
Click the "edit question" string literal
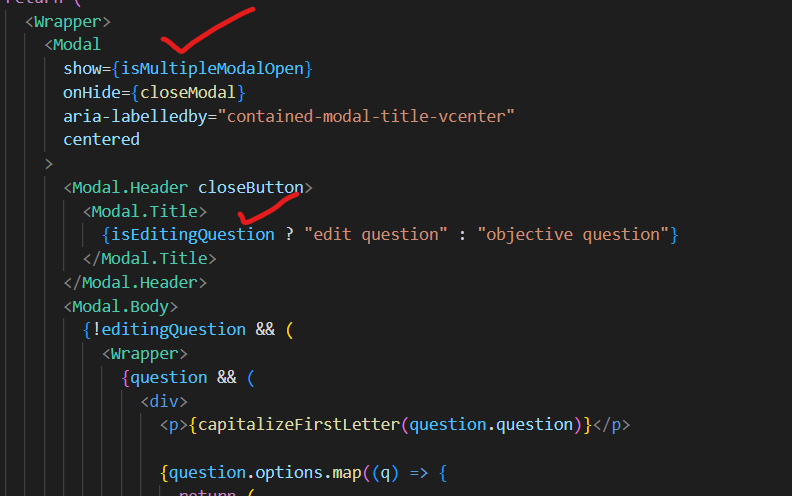point(376,234)
